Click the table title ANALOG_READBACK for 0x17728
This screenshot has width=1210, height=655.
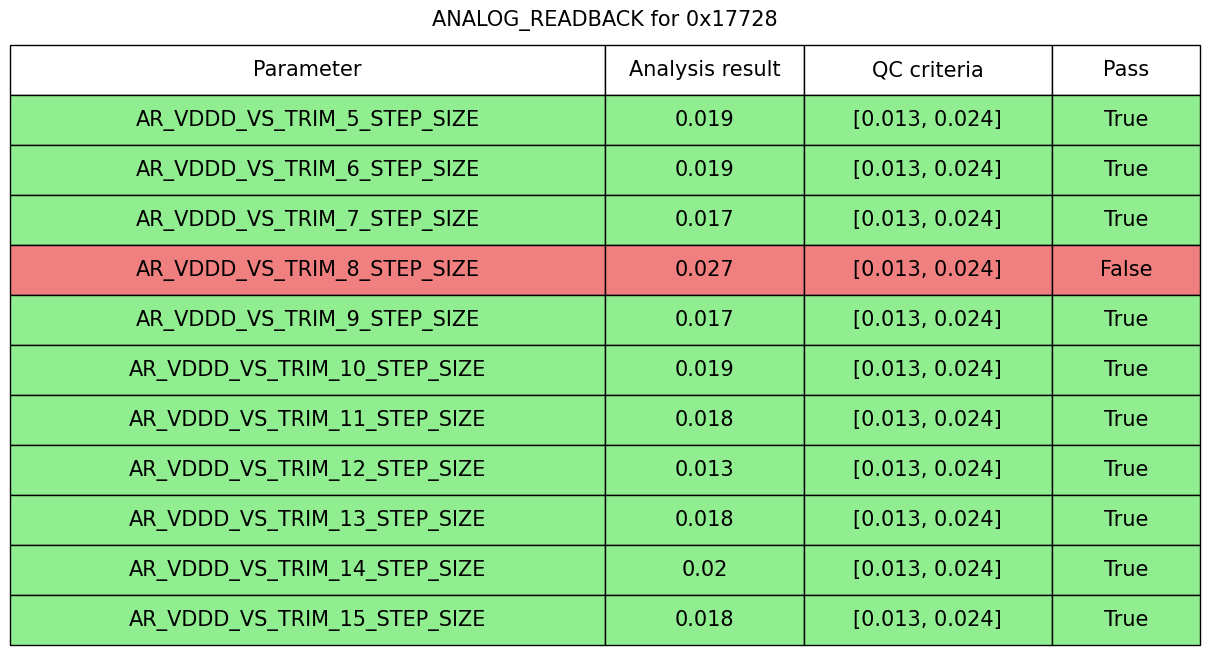click(604, 19)
